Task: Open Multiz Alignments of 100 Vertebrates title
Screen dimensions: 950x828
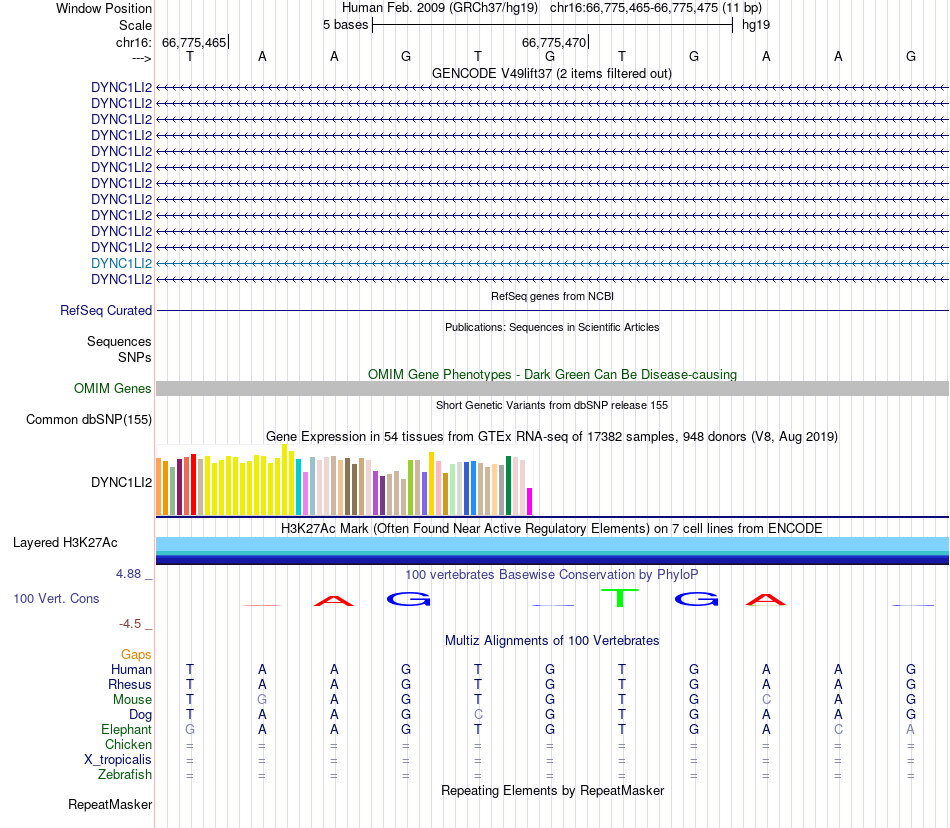Action: coord(552,640)
